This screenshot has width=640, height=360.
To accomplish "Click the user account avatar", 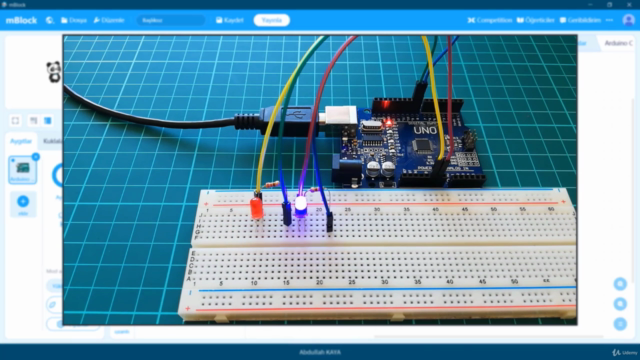I will tap(629, 20).
